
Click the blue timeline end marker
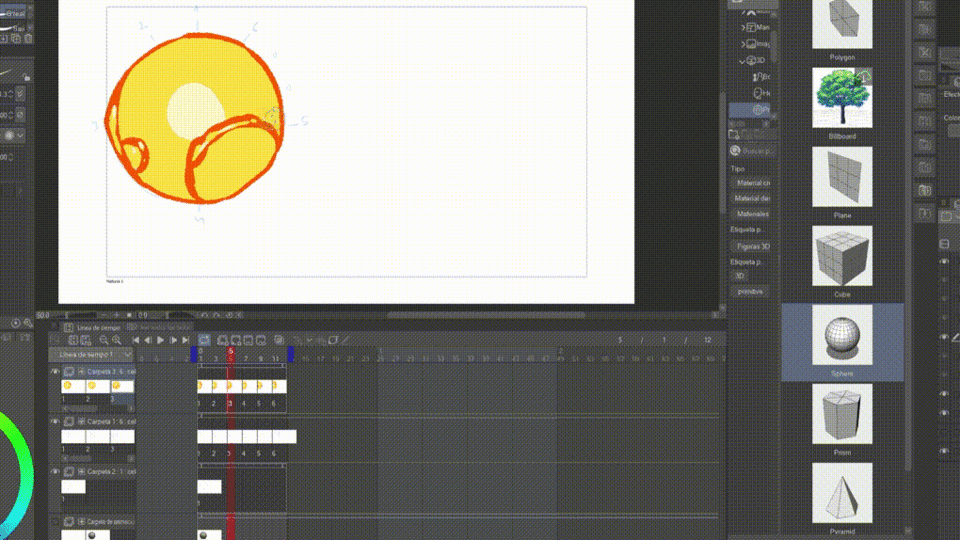(x=290, y=354)
